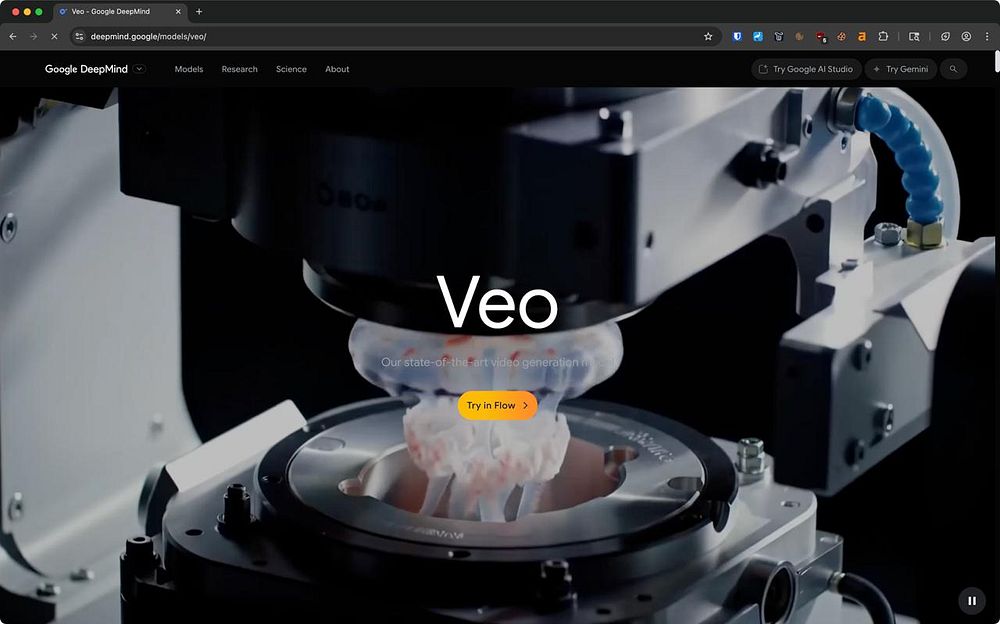Open the Models menu
The image size is (1000, 624).
pos(189,69)
